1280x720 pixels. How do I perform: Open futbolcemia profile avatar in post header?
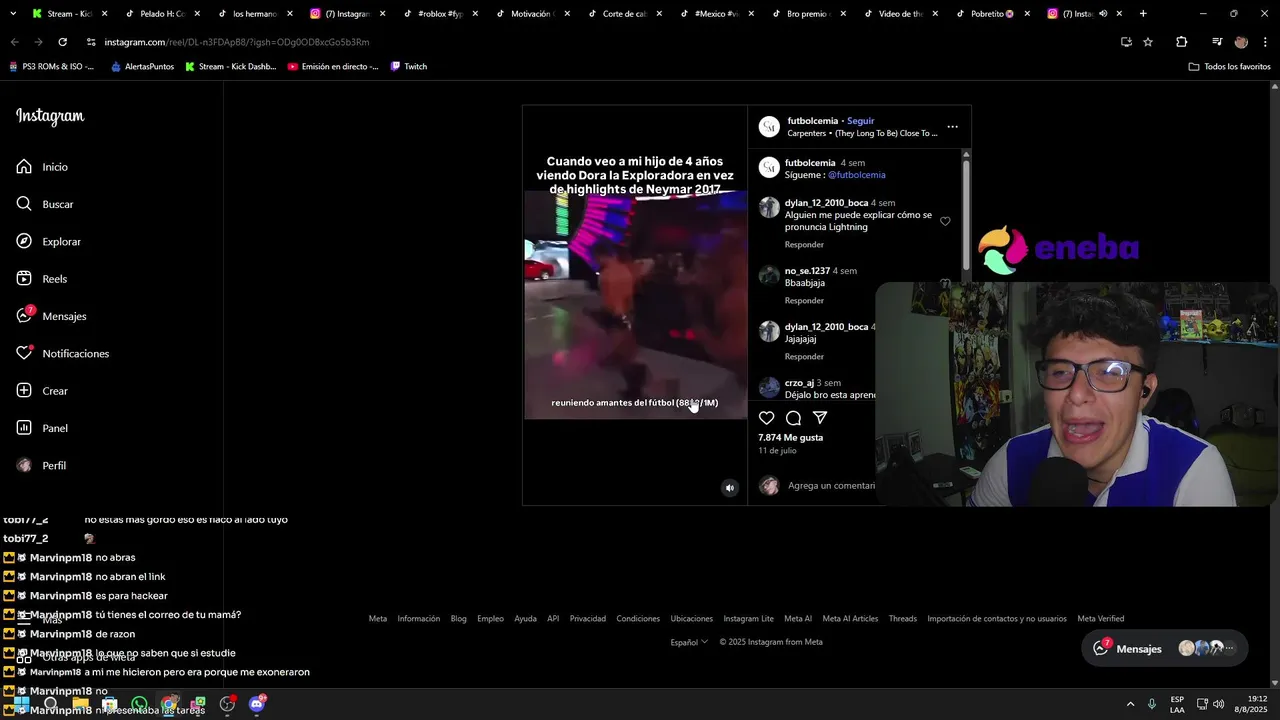[769, 127]
